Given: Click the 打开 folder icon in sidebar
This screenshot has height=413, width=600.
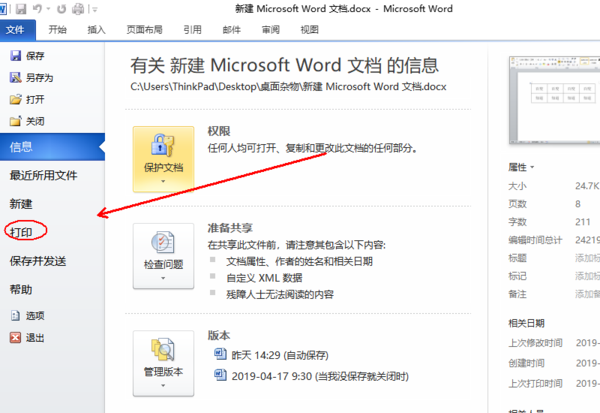Looking at the screenshot, I should coord(16,100).
